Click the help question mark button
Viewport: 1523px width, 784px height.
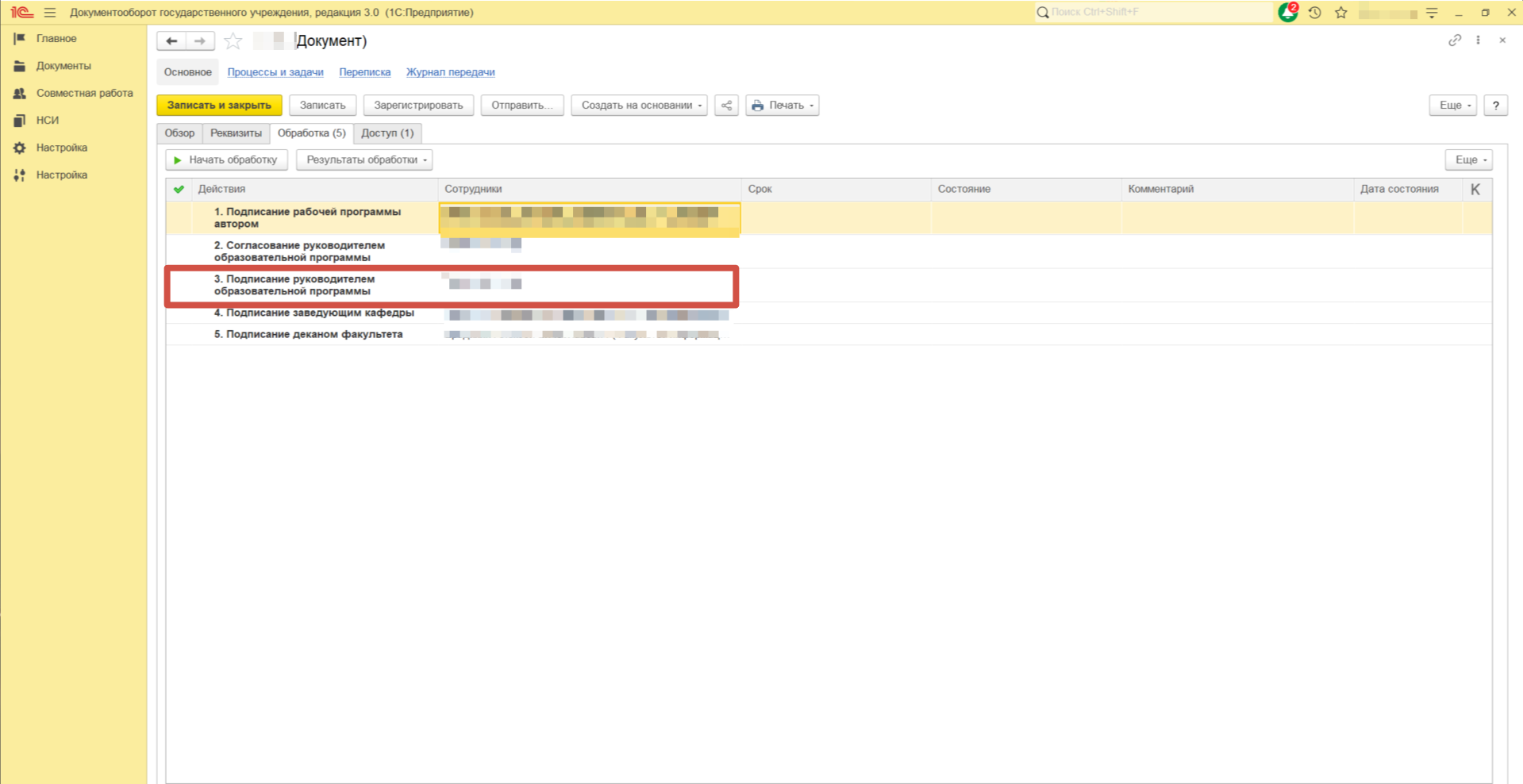pos(1495,106)
